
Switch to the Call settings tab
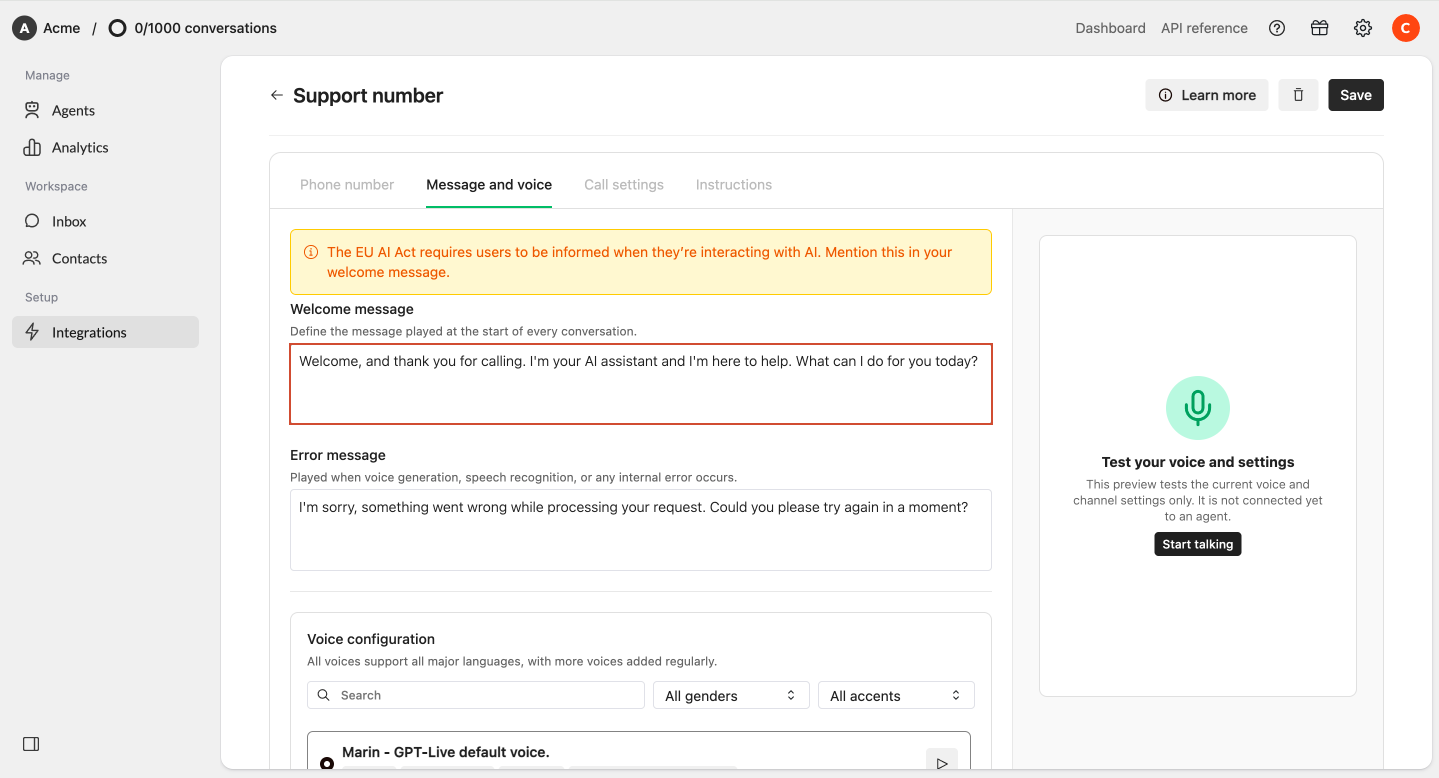[624, 185]
